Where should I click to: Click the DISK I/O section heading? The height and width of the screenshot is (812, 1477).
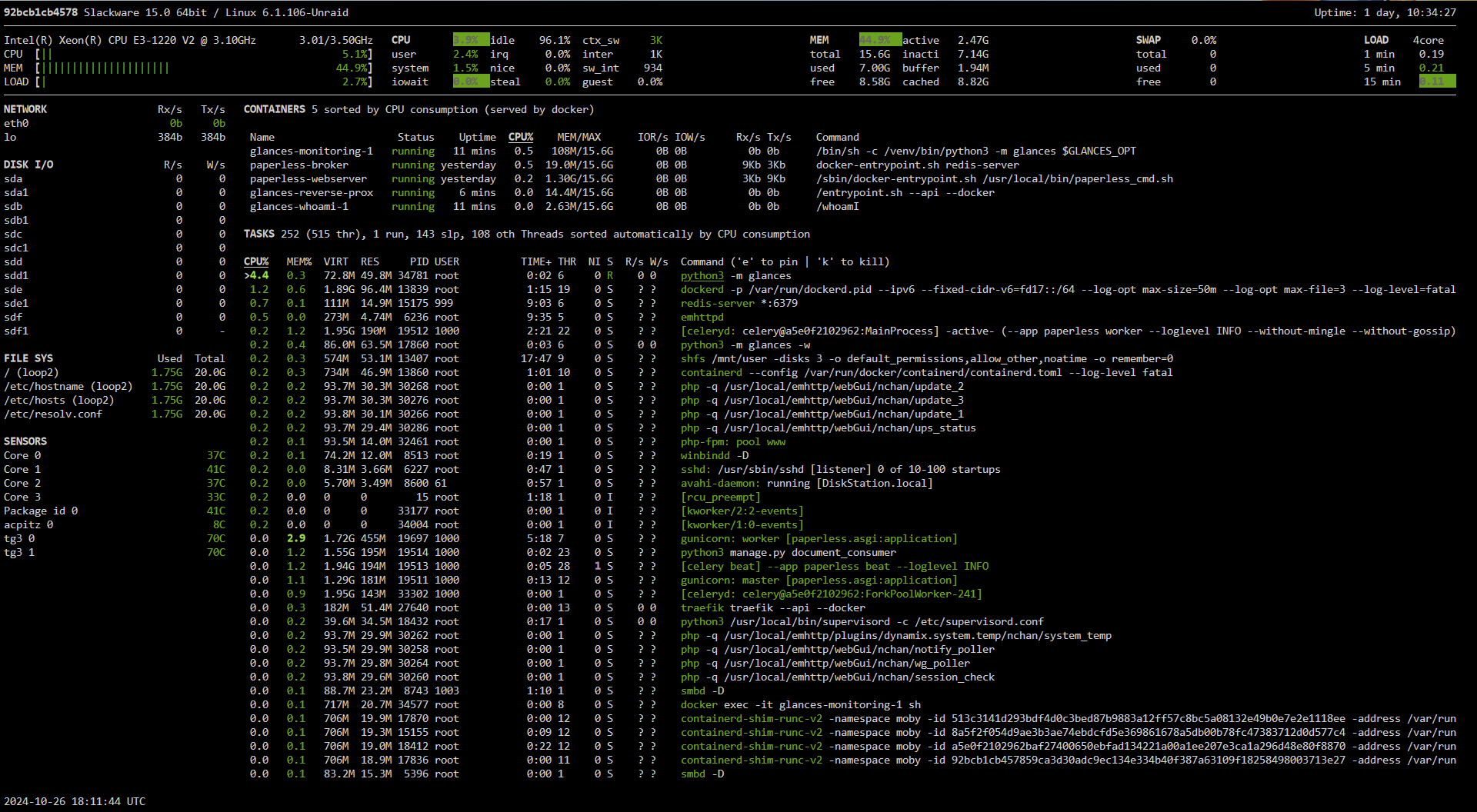(x=28, y=165)
